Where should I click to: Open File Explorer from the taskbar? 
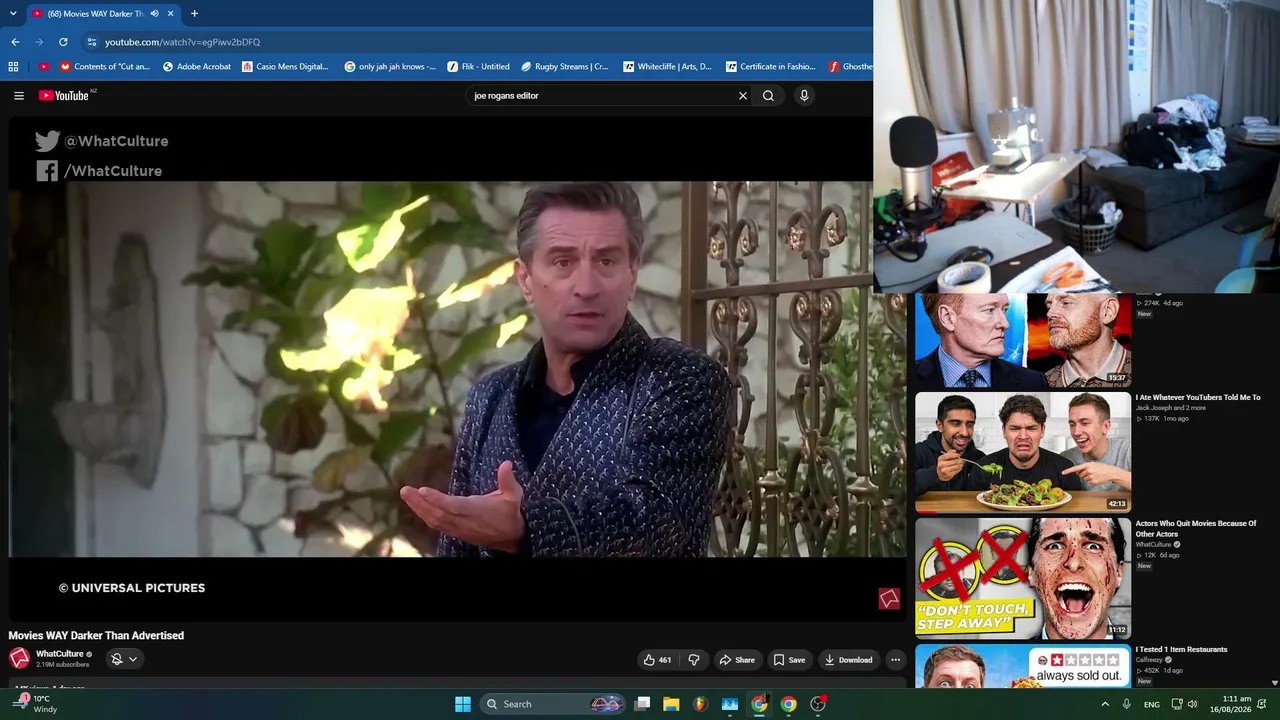671,704
